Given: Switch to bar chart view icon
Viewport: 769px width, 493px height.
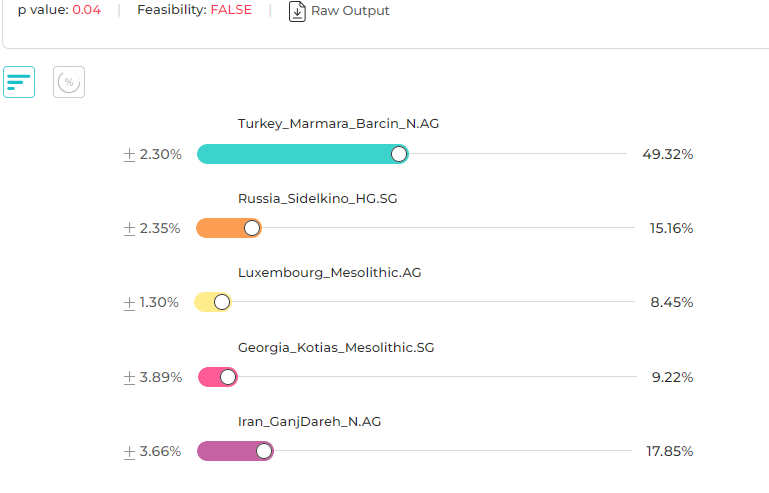Looking at the screenshot, I should 19,82.
